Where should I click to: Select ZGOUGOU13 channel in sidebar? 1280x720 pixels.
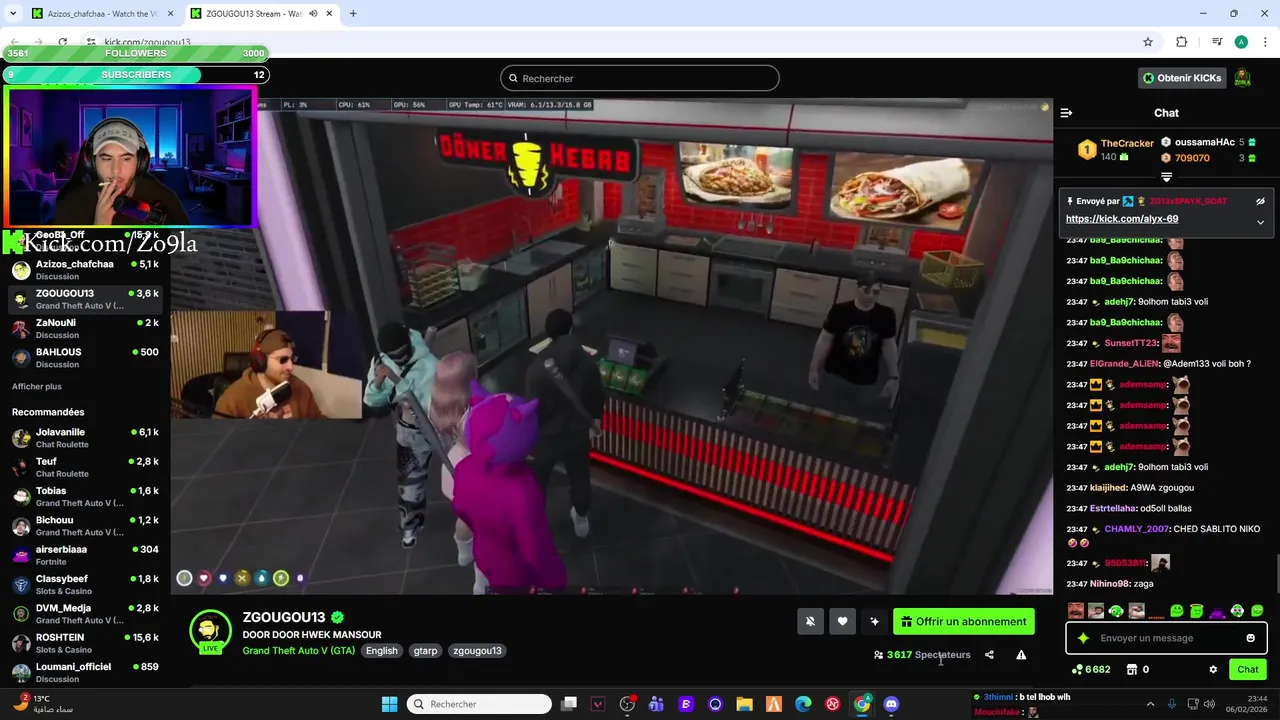(x=85, y=299)
